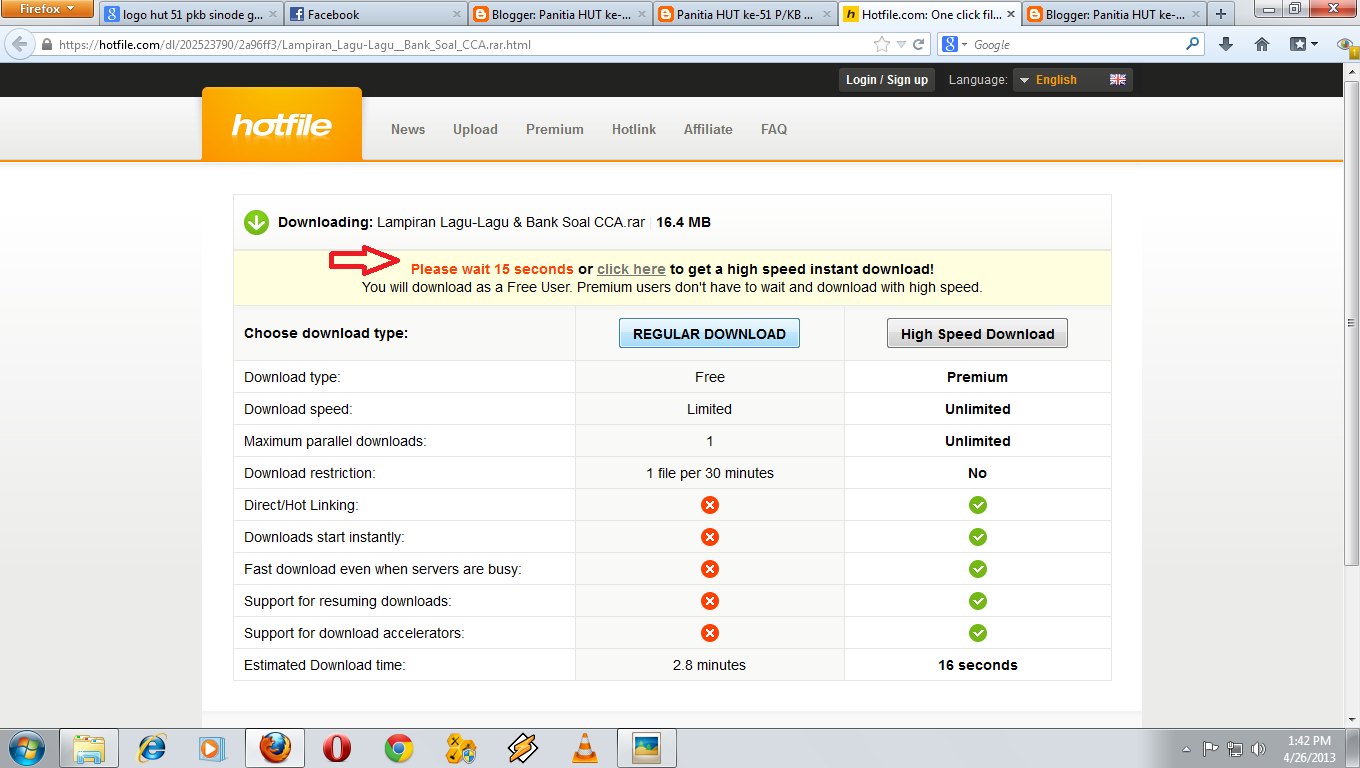The height and width of the screenshot is (768, 1360).
Task: Open the FAQ nav item
Action: [774, 129]
